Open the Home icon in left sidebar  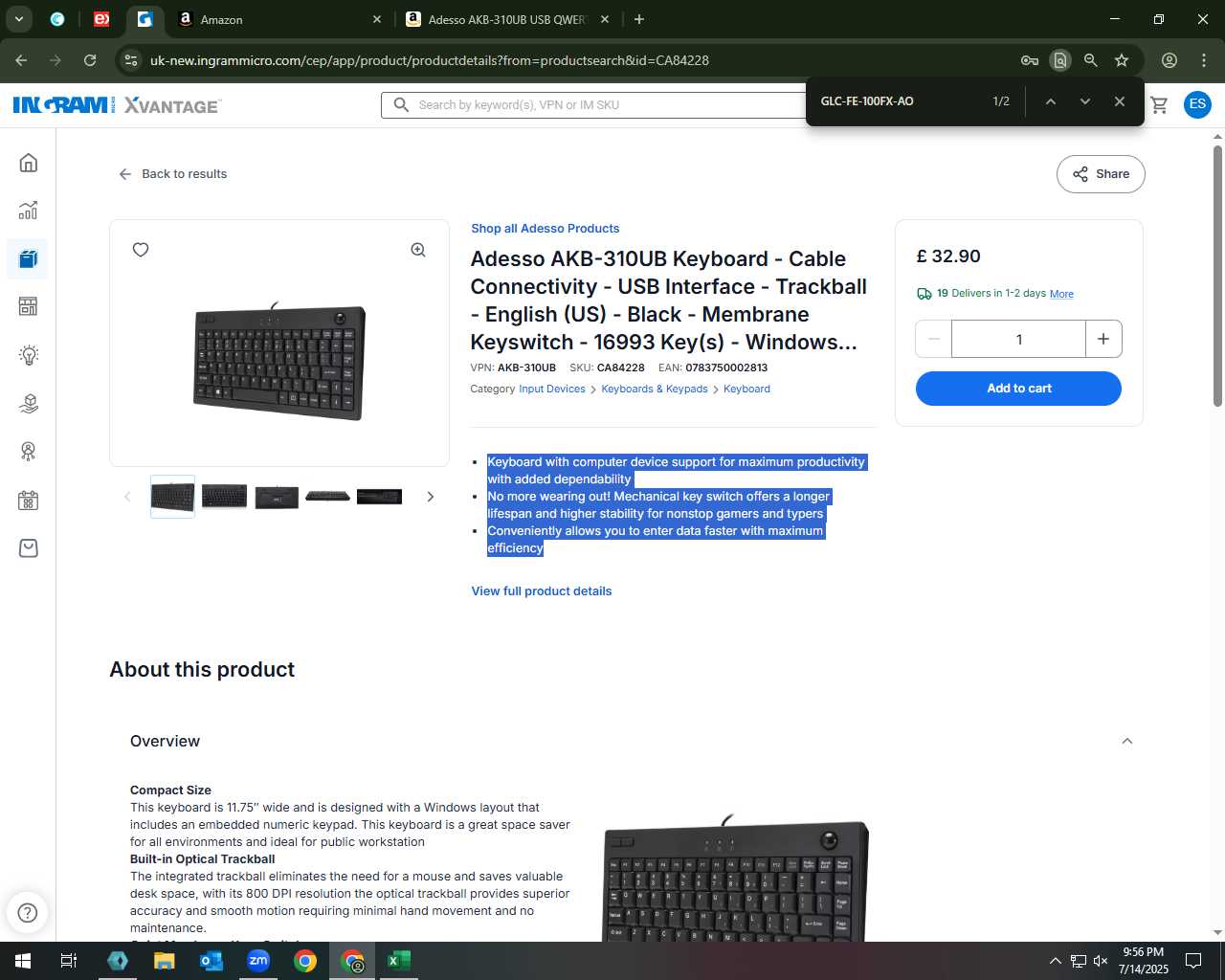(29, 163)
